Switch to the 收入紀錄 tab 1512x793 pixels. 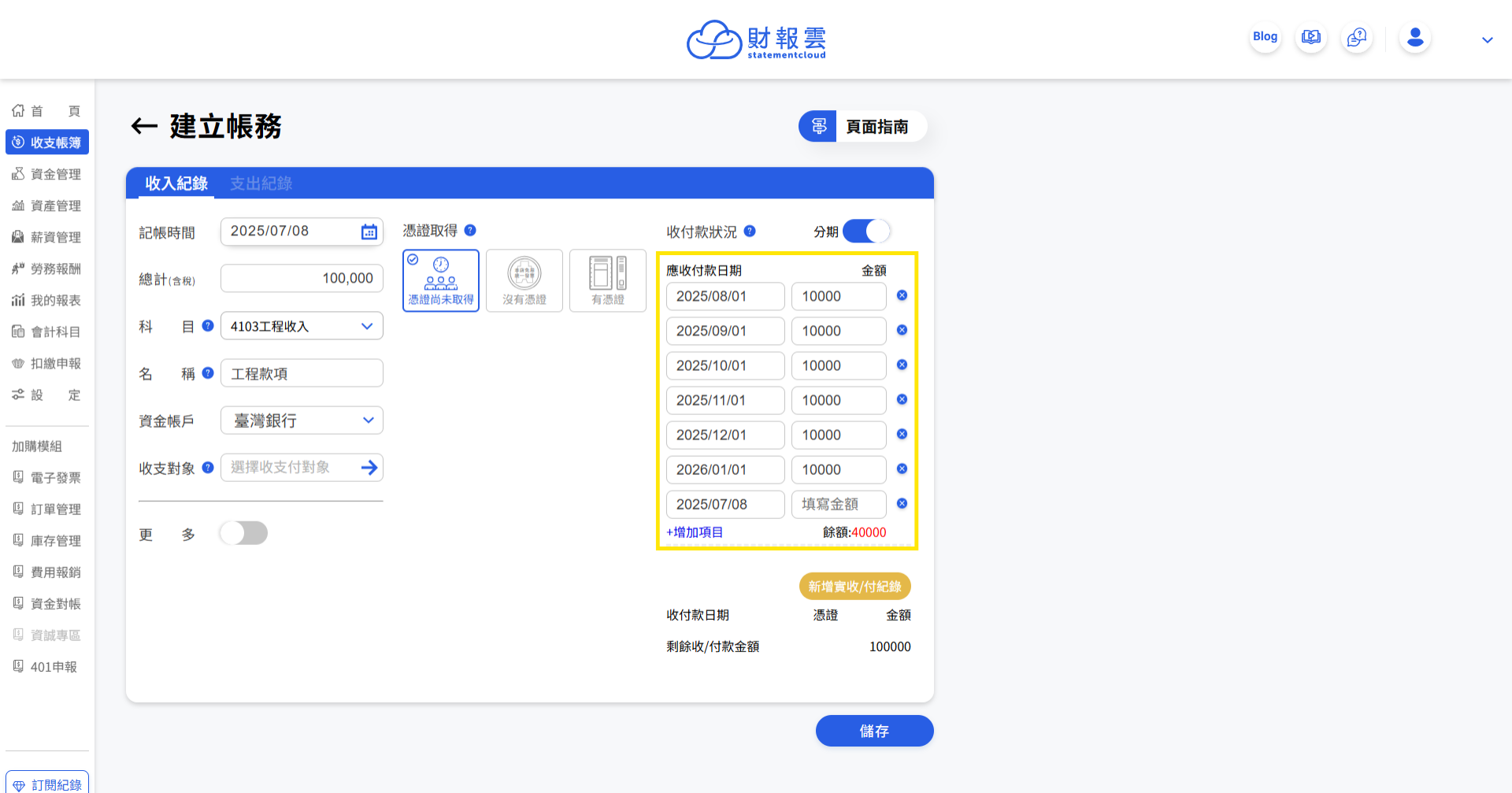tap(176, 183)
